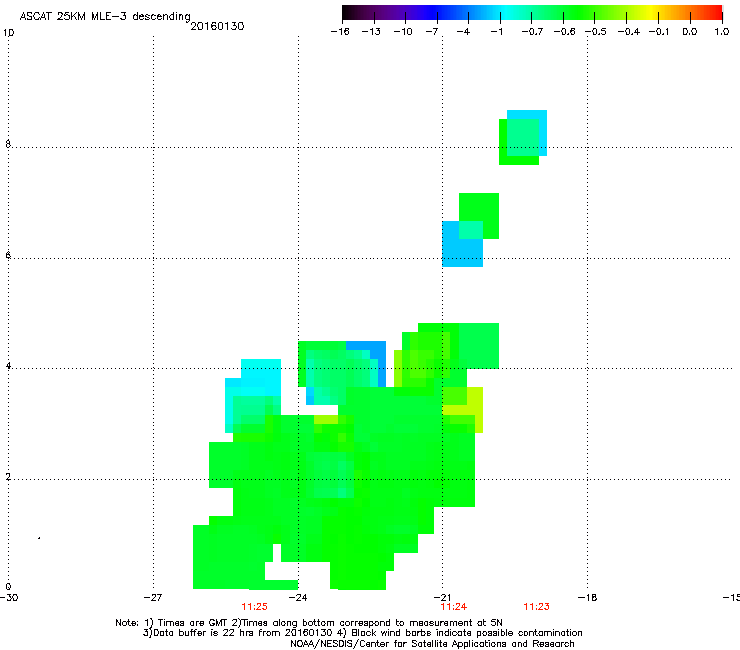Screen dimensions: 740x650
Task: Click the red time stamp '11:25'
Action: [254, 607]
